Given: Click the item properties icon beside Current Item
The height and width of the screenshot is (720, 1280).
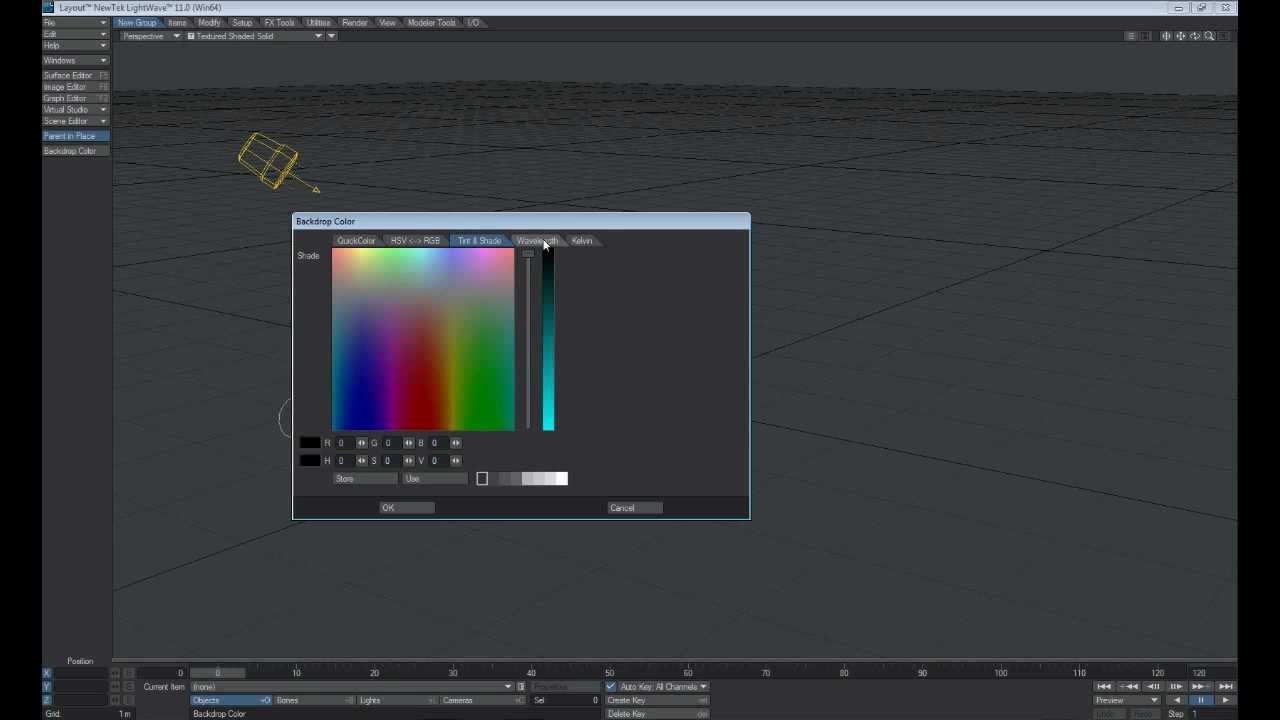Looking at the screenshot, I should (521, 687).
